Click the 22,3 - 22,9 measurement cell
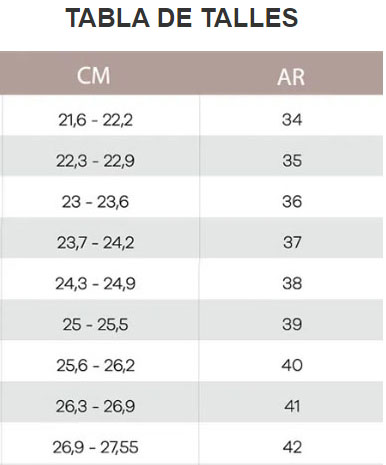This screenshot has width=386, height=465. pos(100,156)
